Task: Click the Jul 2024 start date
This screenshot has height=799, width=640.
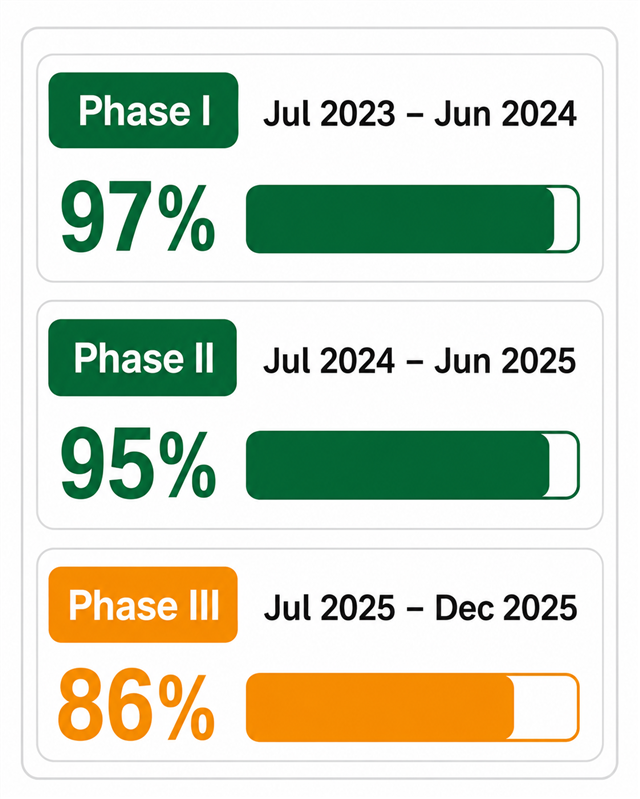Action: tap(329, 361)
